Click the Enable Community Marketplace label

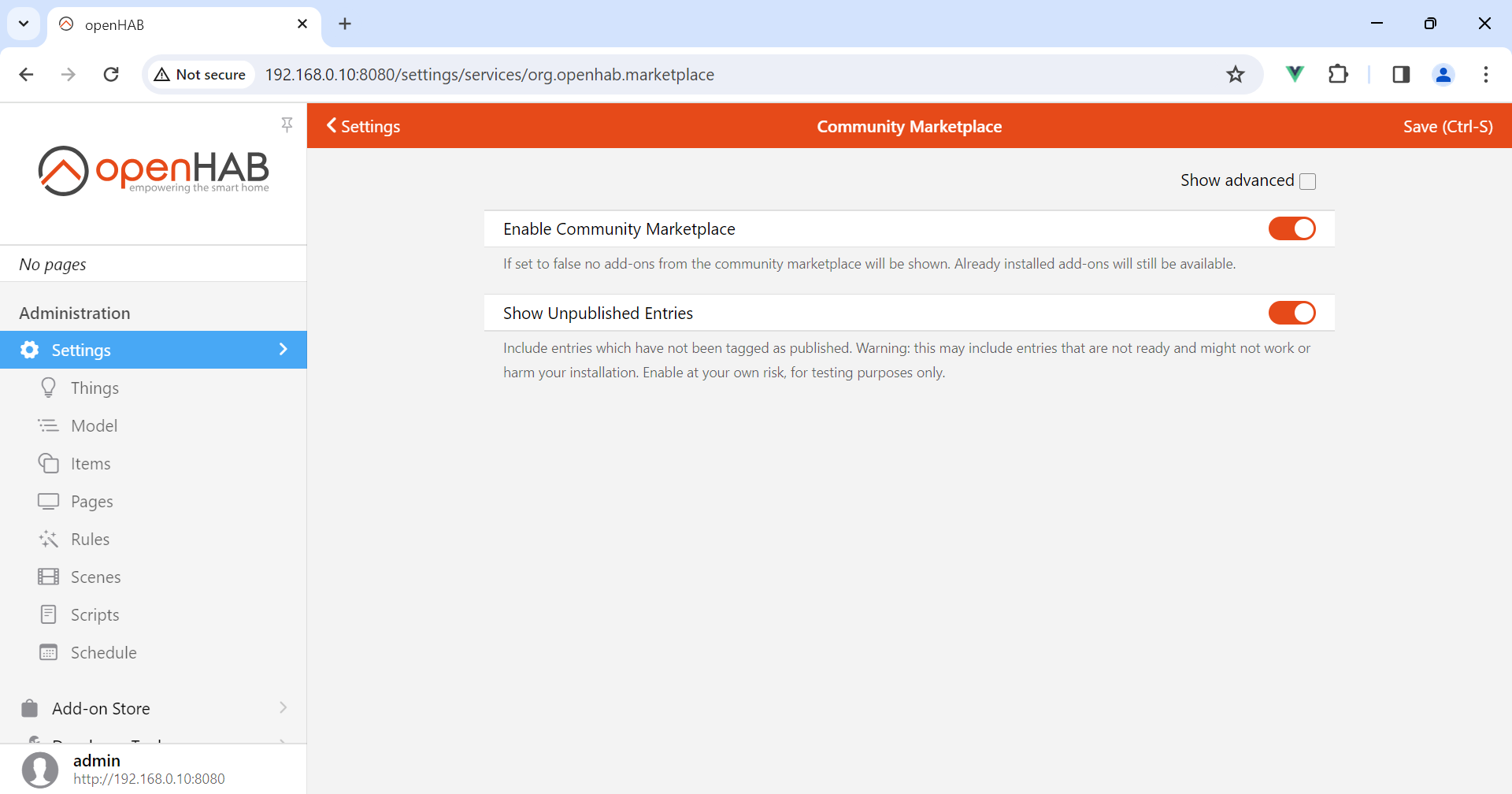pos(619,229)
